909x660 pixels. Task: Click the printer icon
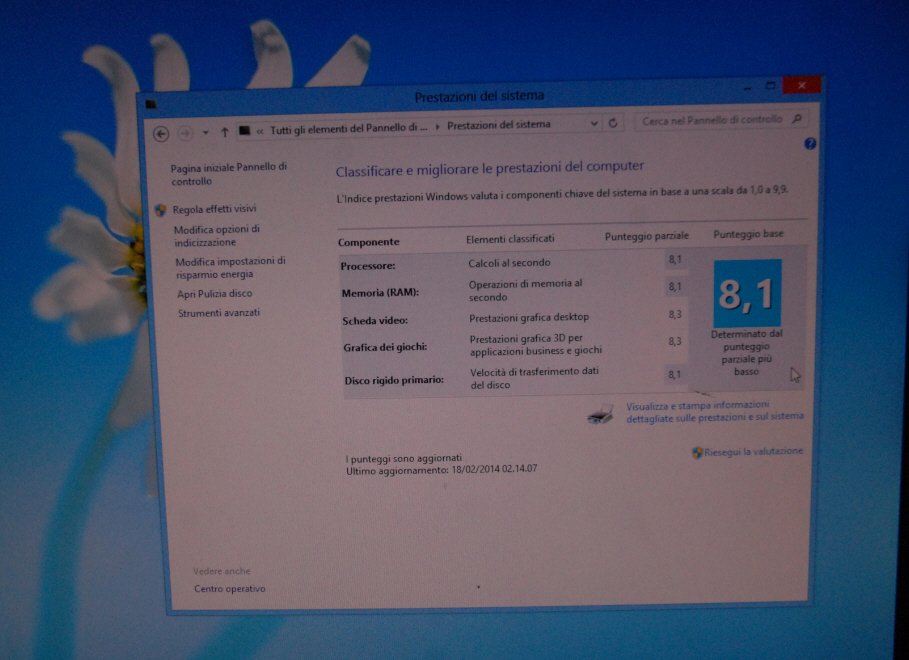point(601,414)
